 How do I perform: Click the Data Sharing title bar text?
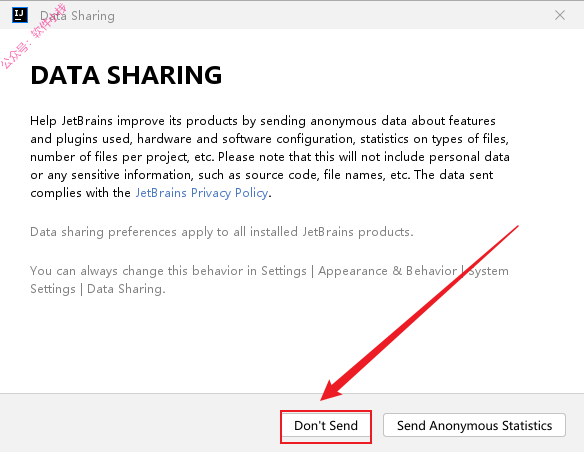tap(77, 16)
